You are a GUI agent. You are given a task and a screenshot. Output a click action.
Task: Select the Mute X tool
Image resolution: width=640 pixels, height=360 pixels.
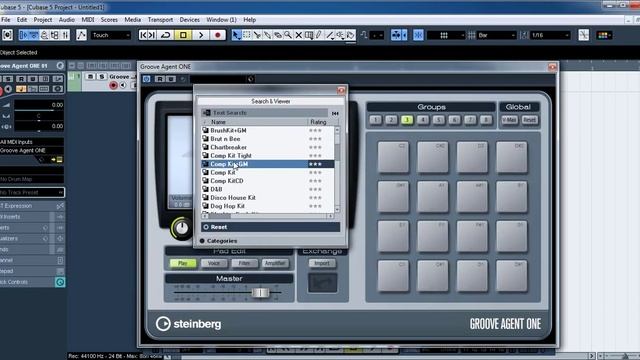[x=298, y=35]
